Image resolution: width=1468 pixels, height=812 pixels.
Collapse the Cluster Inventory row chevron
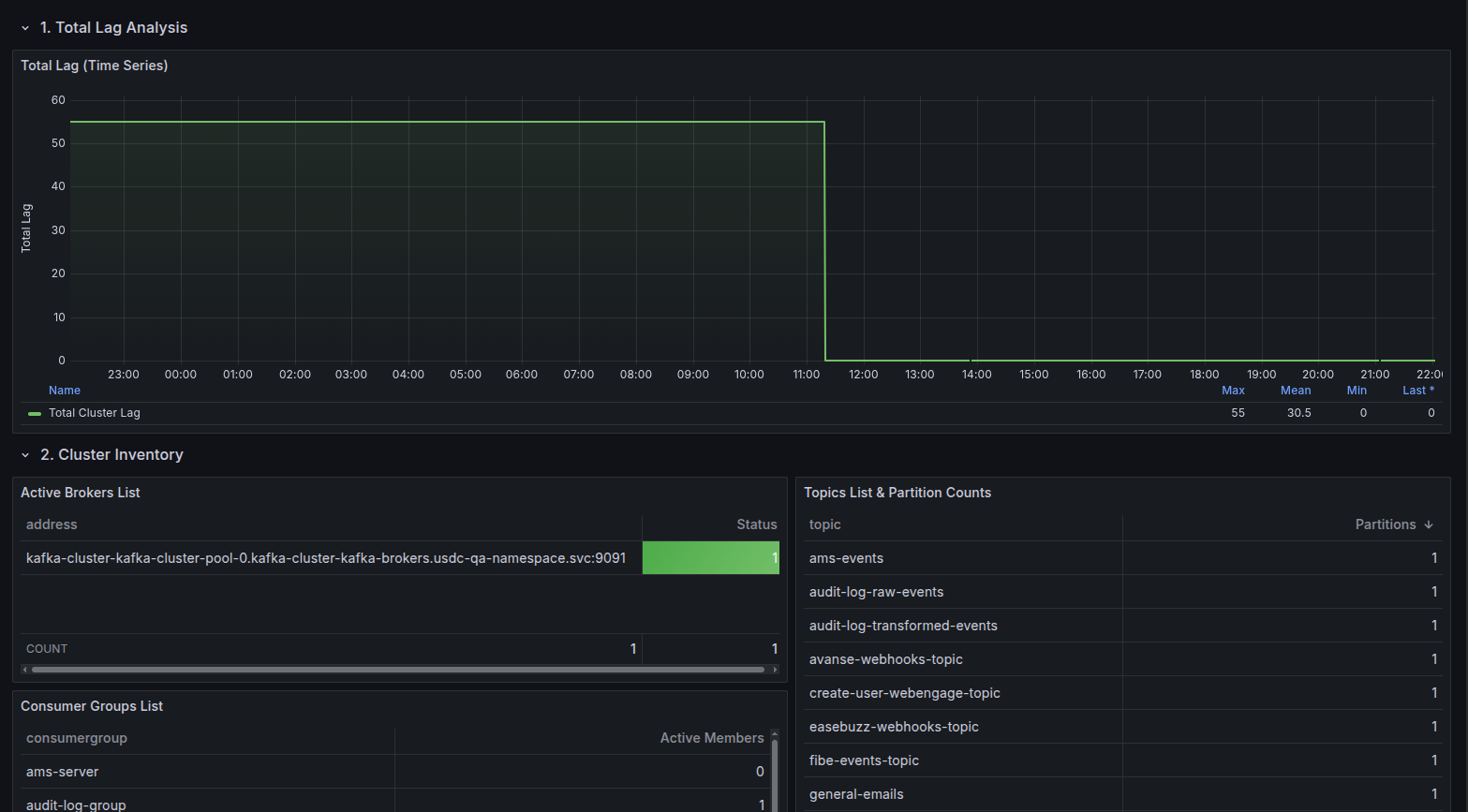pyautogui.click(x=25, y=455)
